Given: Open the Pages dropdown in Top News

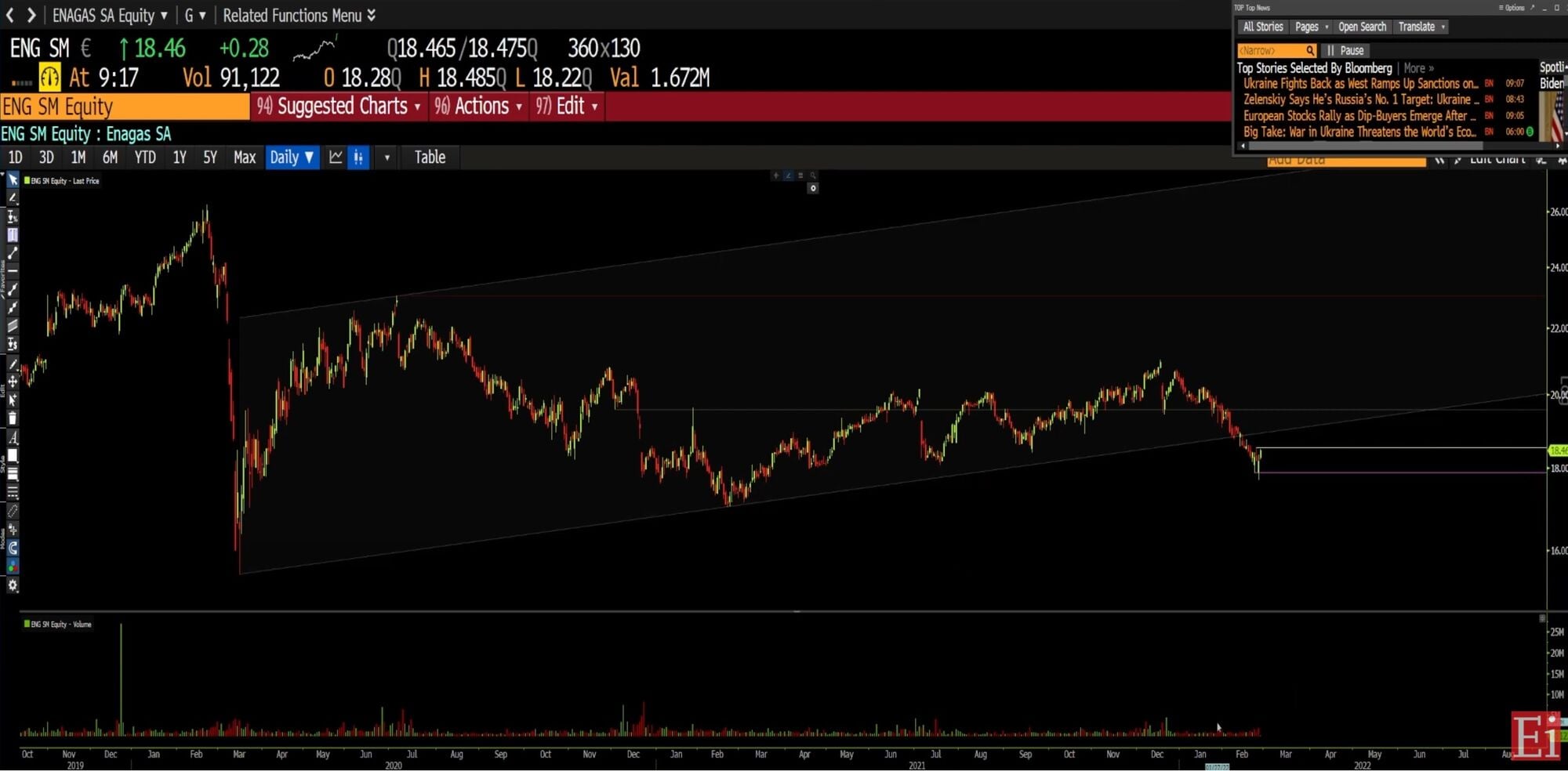Looking at the screenshot, I should [1312, 27].
